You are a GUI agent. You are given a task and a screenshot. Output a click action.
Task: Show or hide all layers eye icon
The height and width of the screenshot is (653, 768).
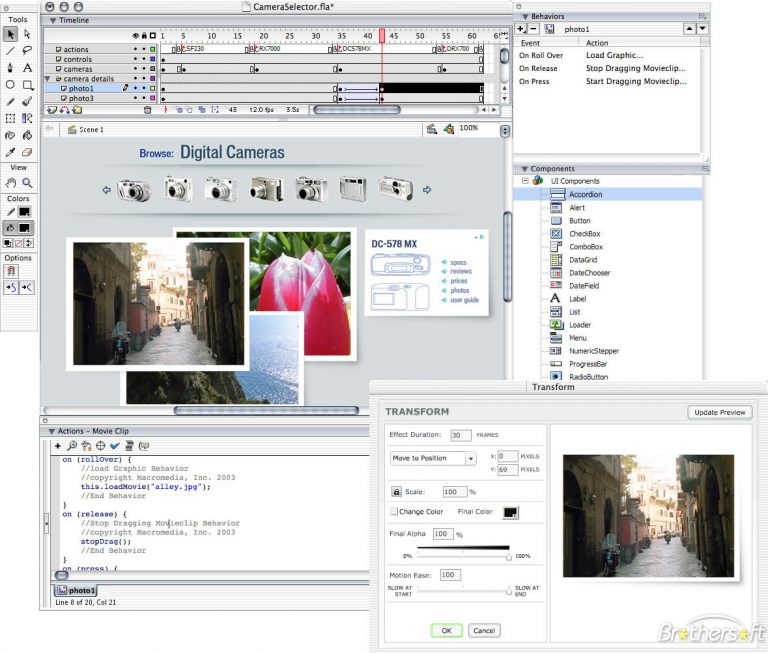(x=136, y=36)
